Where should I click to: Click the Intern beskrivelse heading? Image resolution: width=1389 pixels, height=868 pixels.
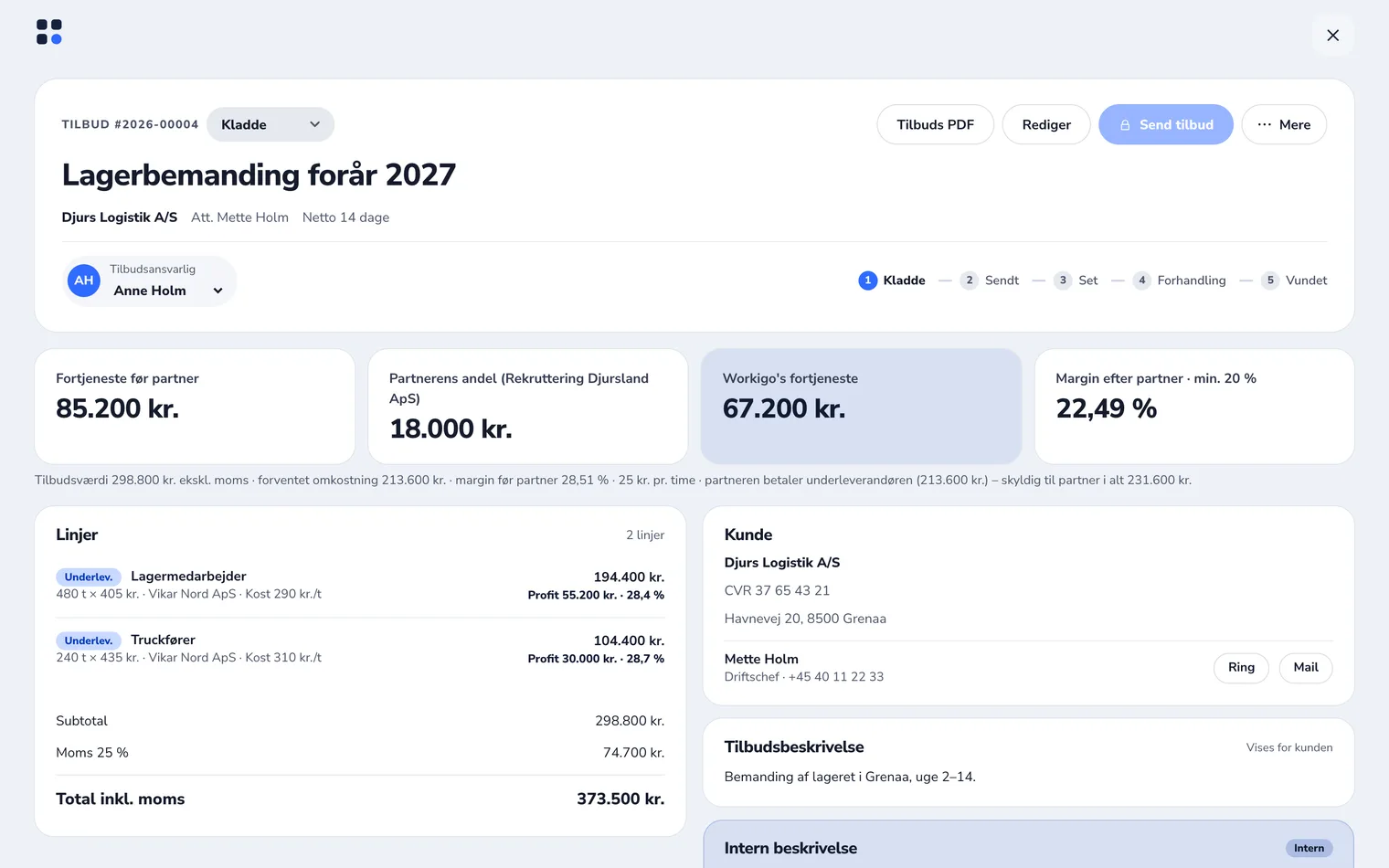click(x=790, y=848)
